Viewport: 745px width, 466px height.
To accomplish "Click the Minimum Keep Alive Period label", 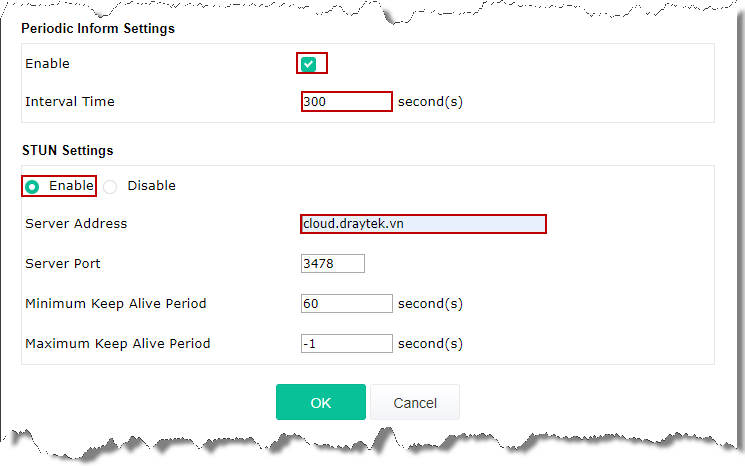I will coord(116,304).
